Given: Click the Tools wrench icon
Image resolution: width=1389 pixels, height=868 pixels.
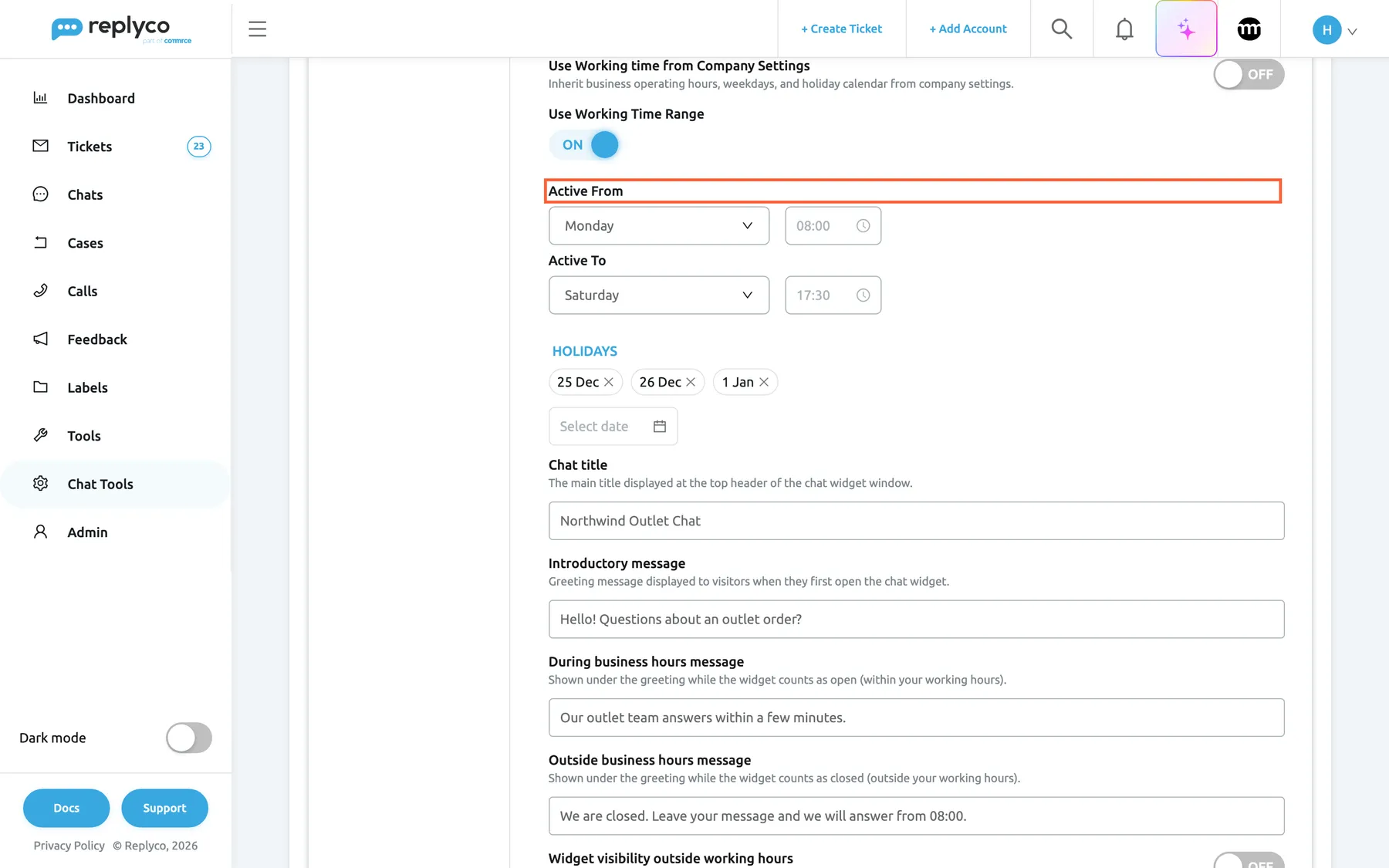Looking at the screenshot, I should pyautogui.click(x=40, y=435).
